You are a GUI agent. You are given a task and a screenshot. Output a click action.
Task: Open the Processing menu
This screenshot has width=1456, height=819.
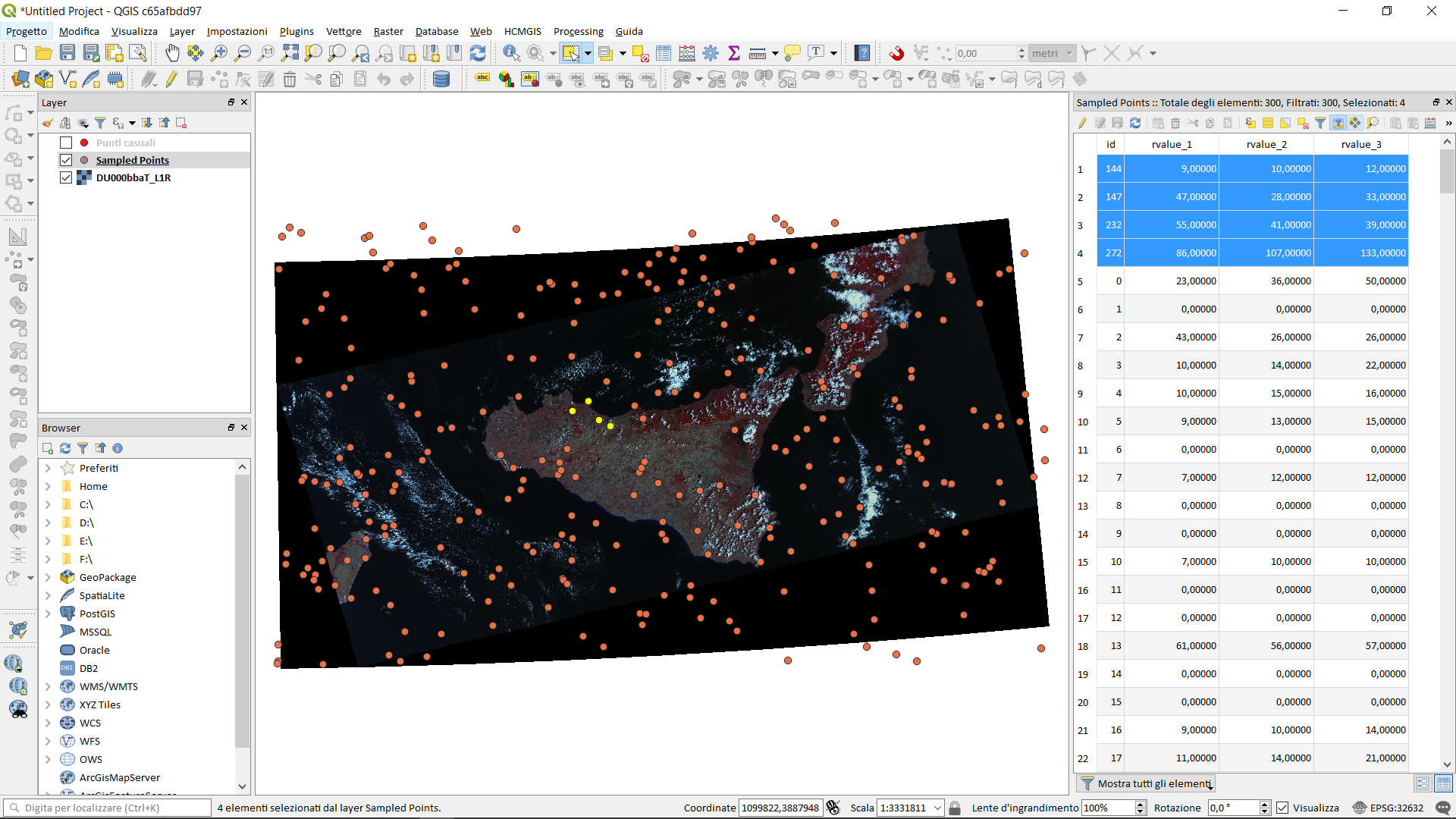578,31
